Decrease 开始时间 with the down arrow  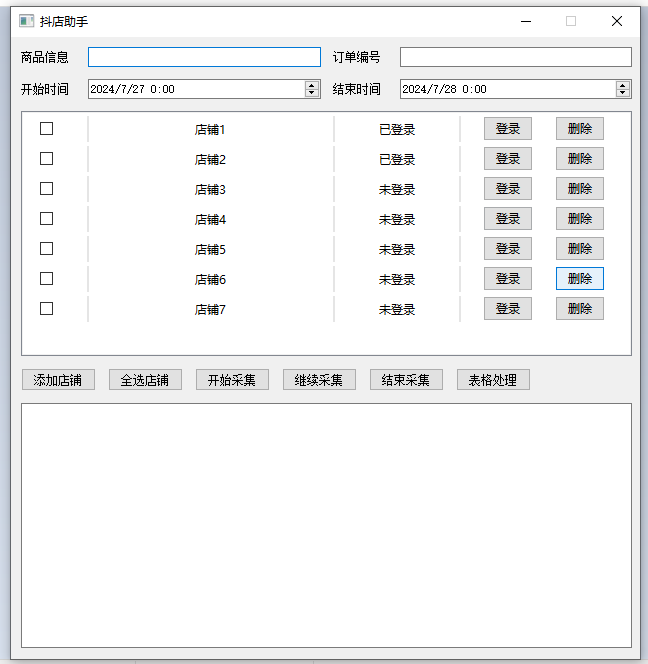point(312,93)
